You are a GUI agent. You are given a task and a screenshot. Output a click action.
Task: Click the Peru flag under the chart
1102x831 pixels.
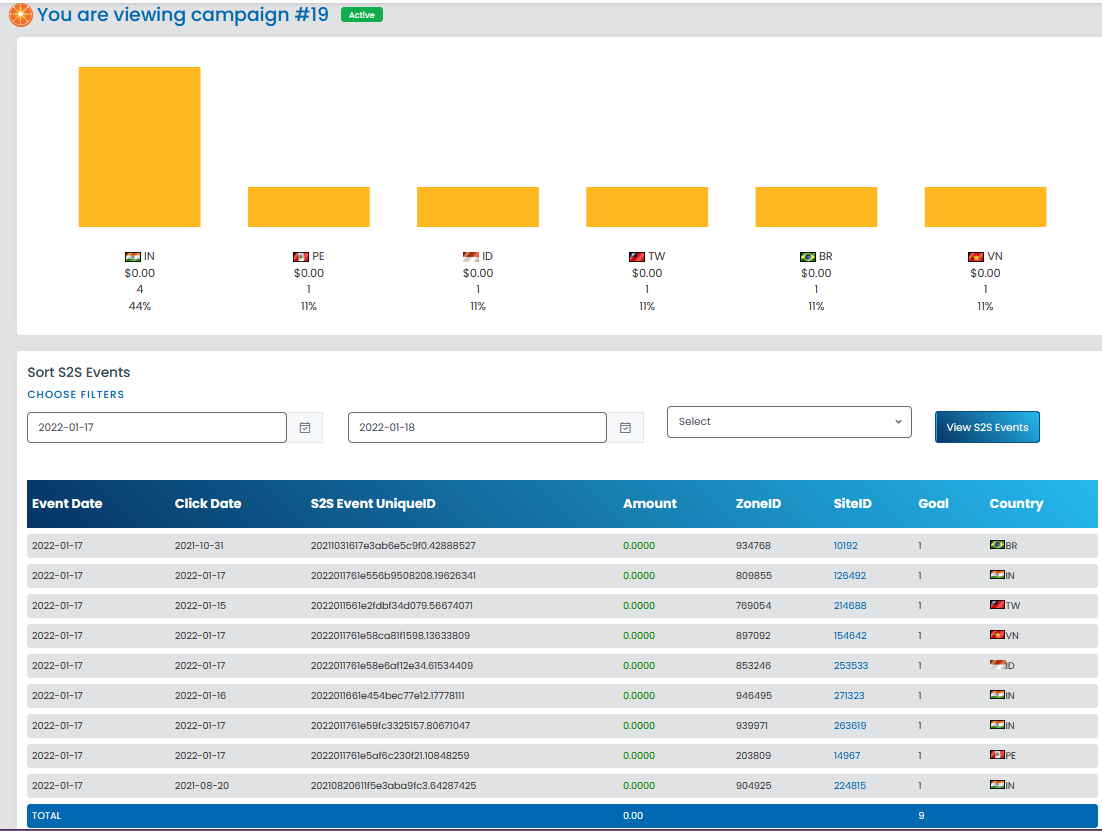(300, 257)
